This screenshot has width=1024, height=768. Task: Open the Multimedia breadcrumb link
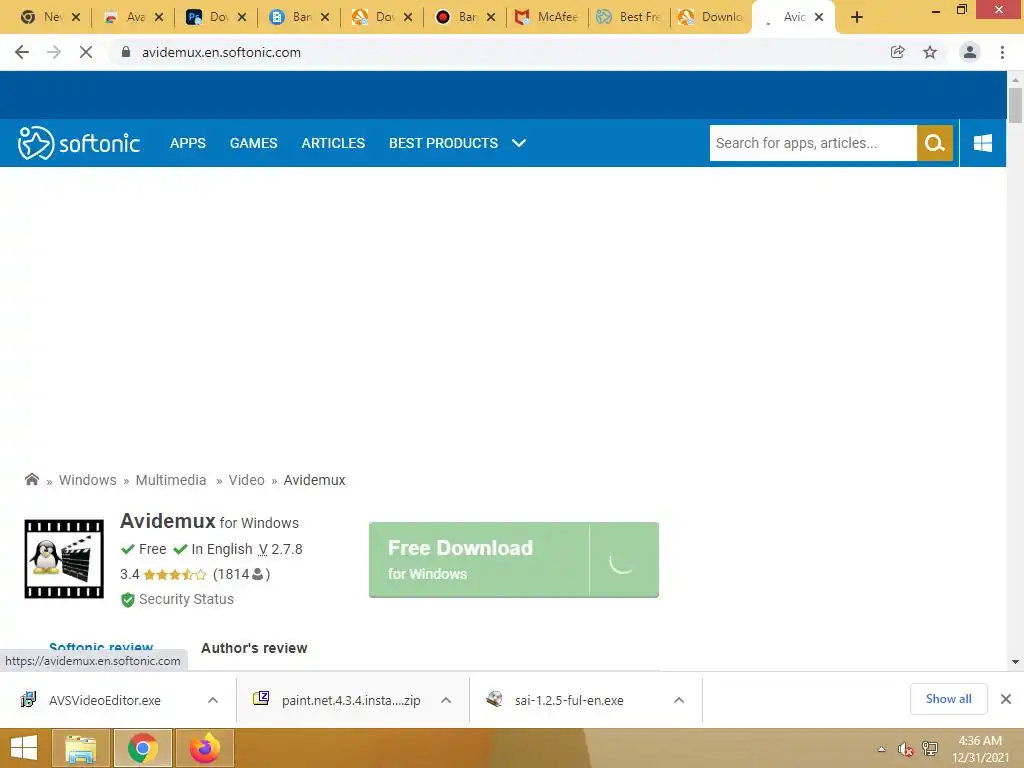170,480
